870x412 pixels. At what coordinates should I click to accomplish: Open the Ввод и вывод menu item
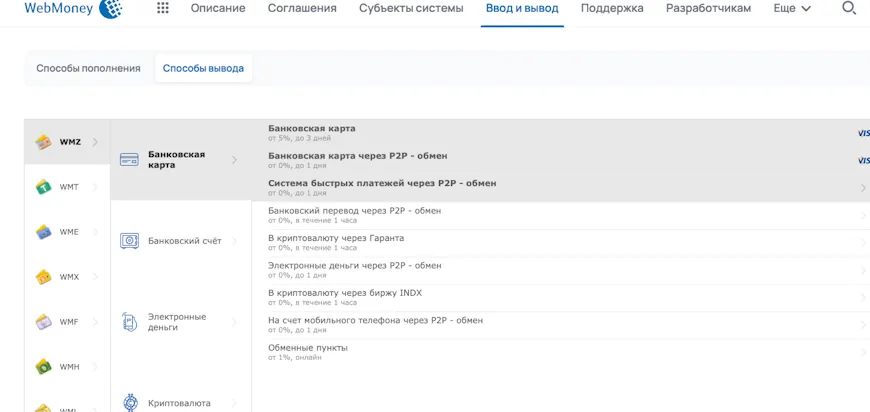522,8
